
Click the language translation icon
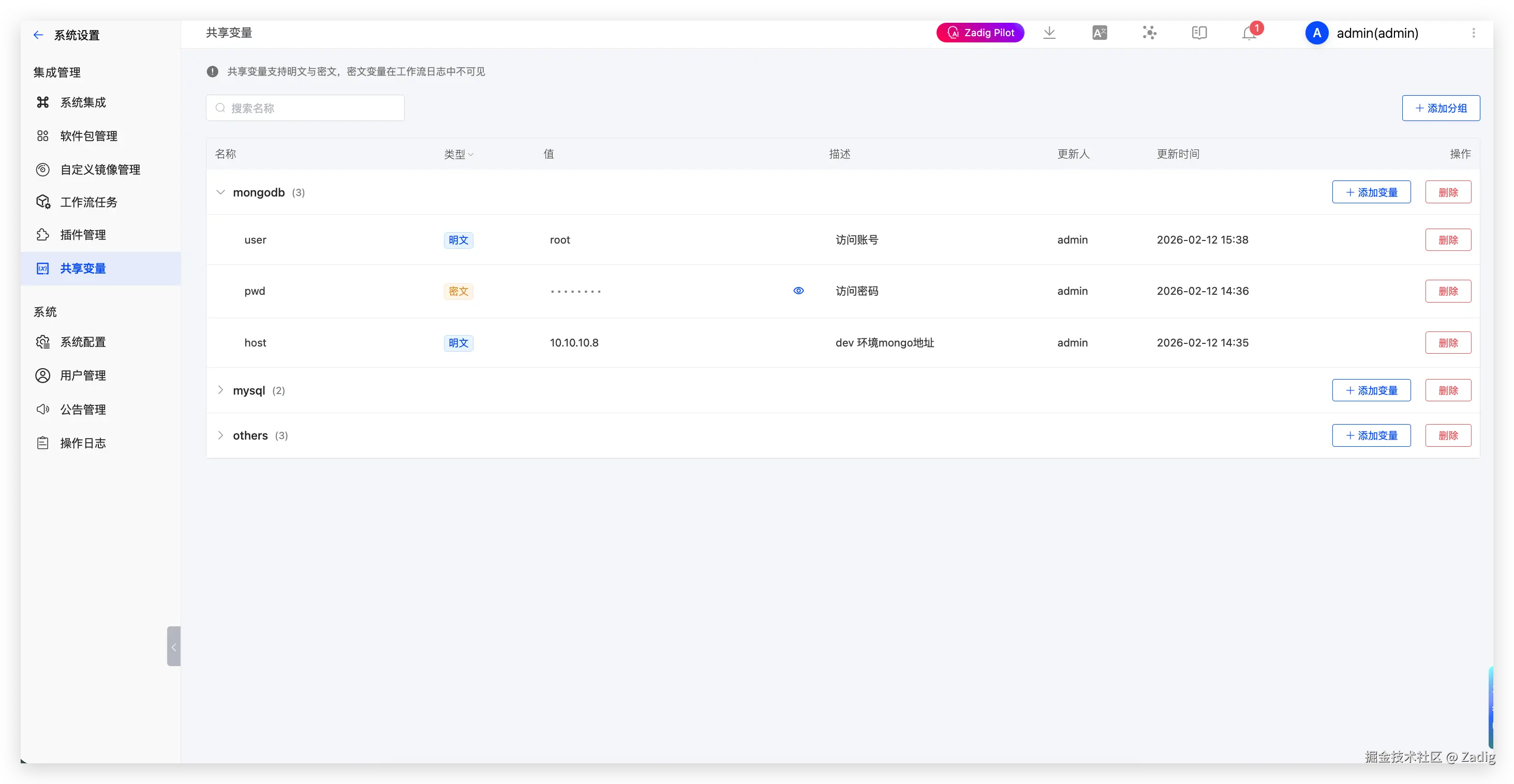point(1099,33)
